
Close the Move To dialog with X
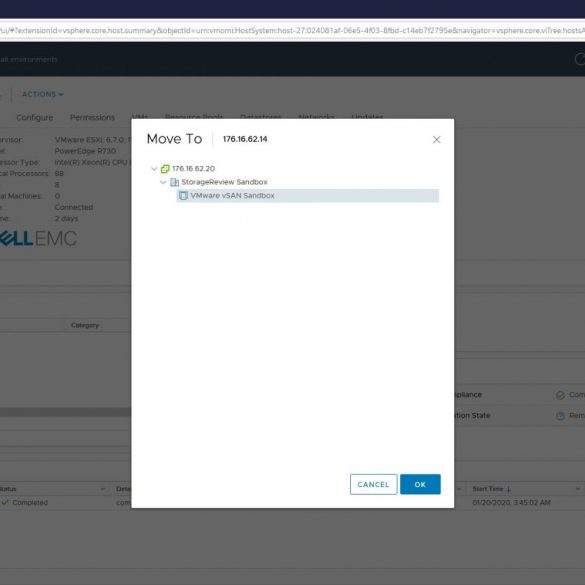click(437, 140)
